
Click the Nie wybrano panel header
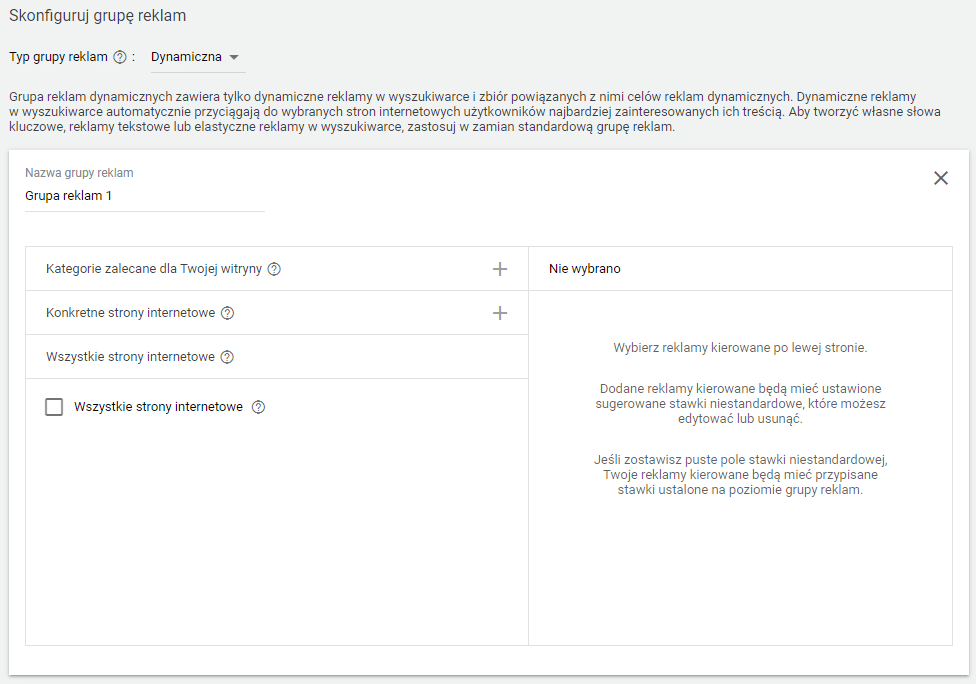click(585, 269)
